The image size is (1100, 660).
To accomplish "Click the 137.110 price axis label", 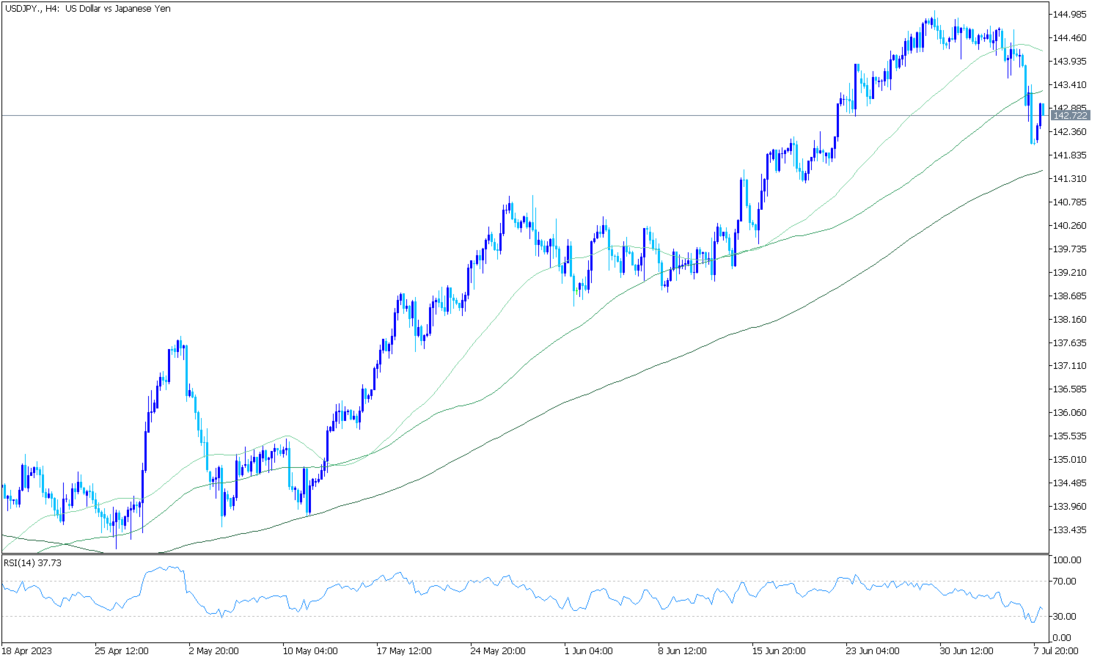I will pos(1071,366).
